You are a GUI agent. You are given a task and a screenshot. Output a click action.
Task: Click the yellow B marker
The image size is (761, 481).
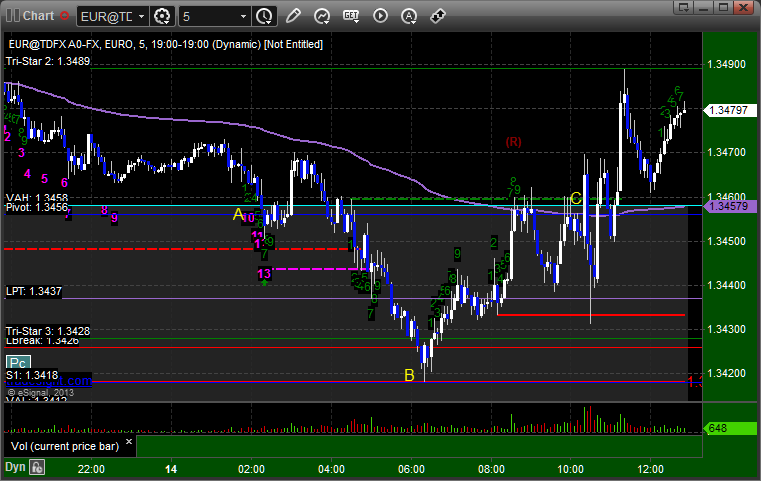point(410,375)
